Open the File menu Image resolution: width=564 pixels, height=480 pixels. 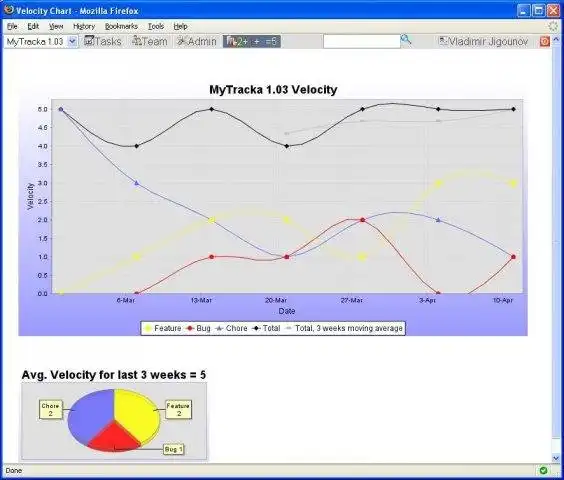click(x=12, y=26)
